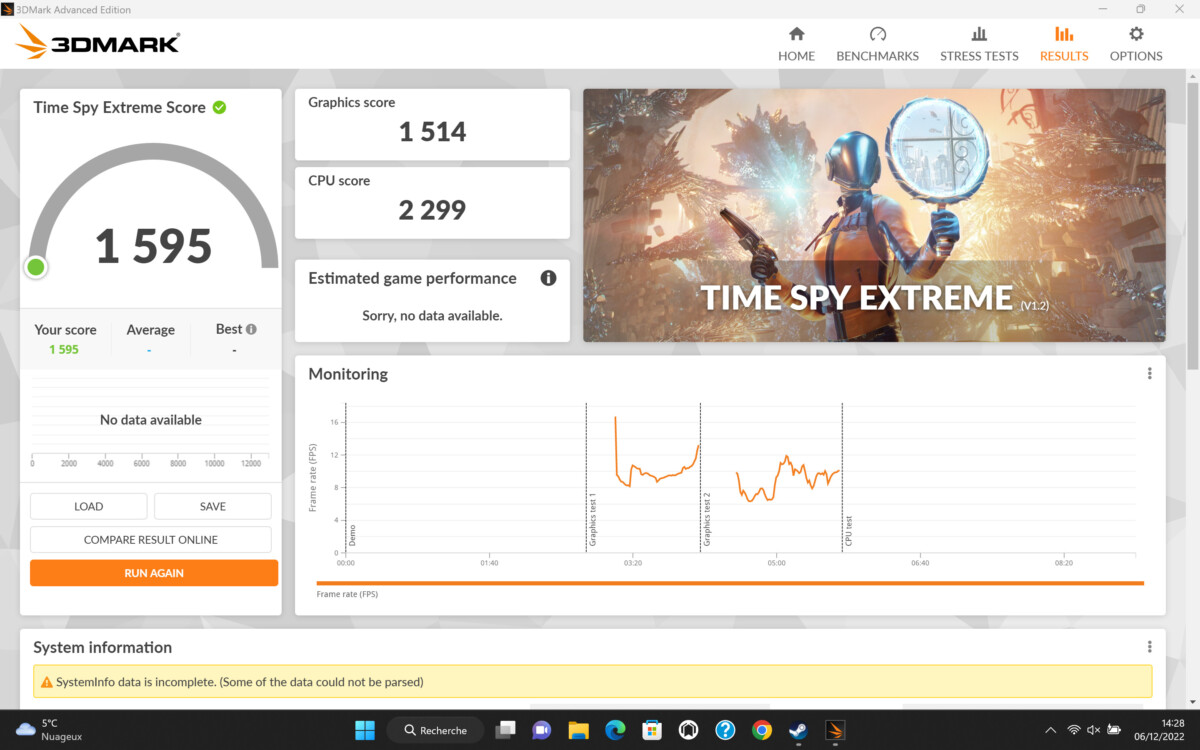The width and height of the screenshot is (1200, 750).
Task: Switch to the Results tab
Action: pos(1064,44)
